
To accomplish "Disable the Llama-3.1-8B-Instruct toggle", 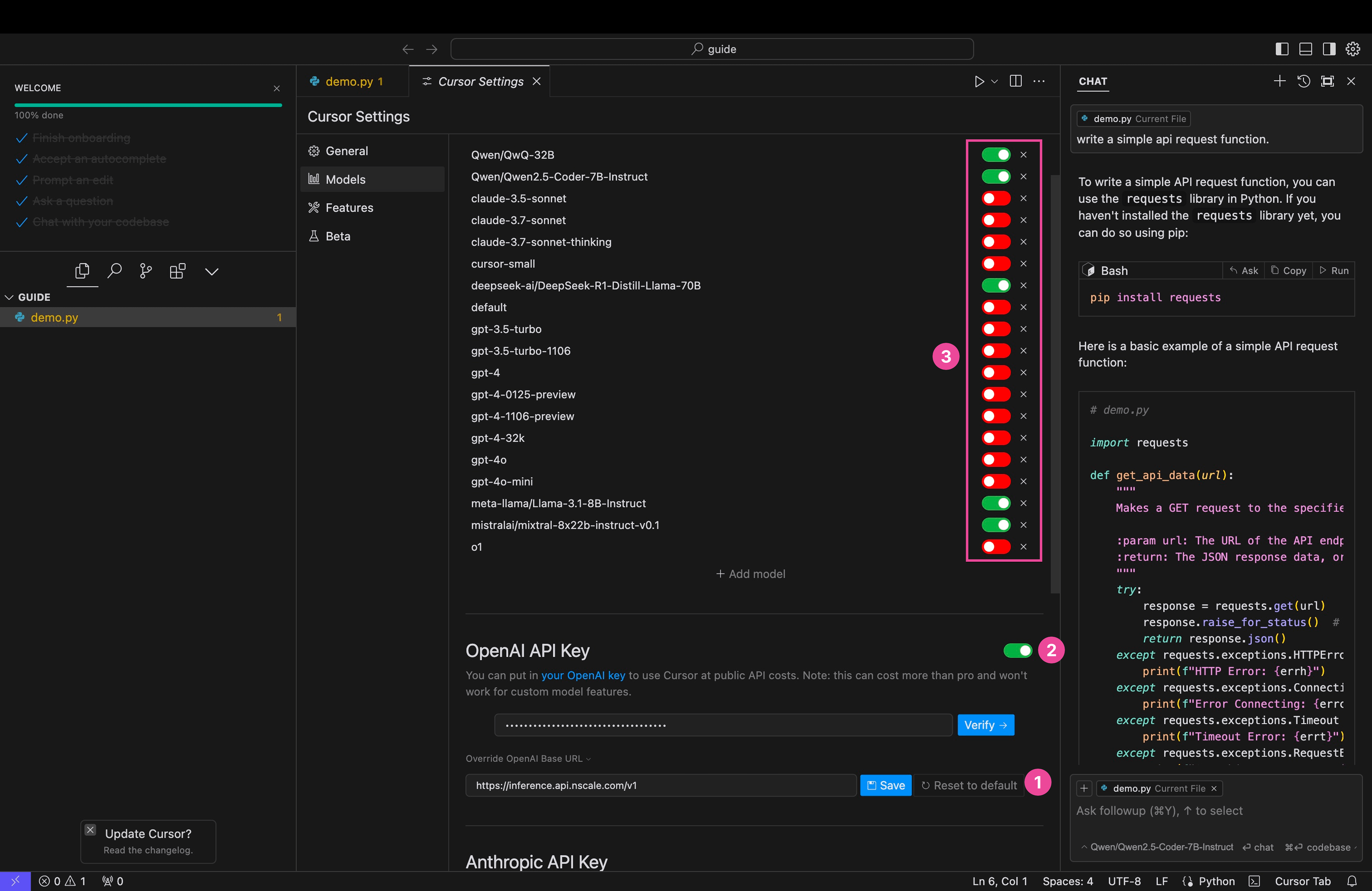I will (996, 504).
